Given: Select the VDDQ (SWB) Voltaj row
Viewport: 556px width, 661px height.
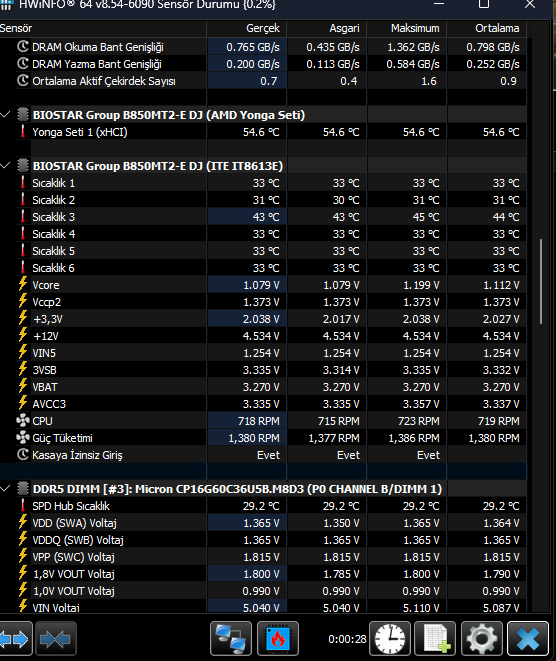Looking at the screenshot, I should coord(263,540).
